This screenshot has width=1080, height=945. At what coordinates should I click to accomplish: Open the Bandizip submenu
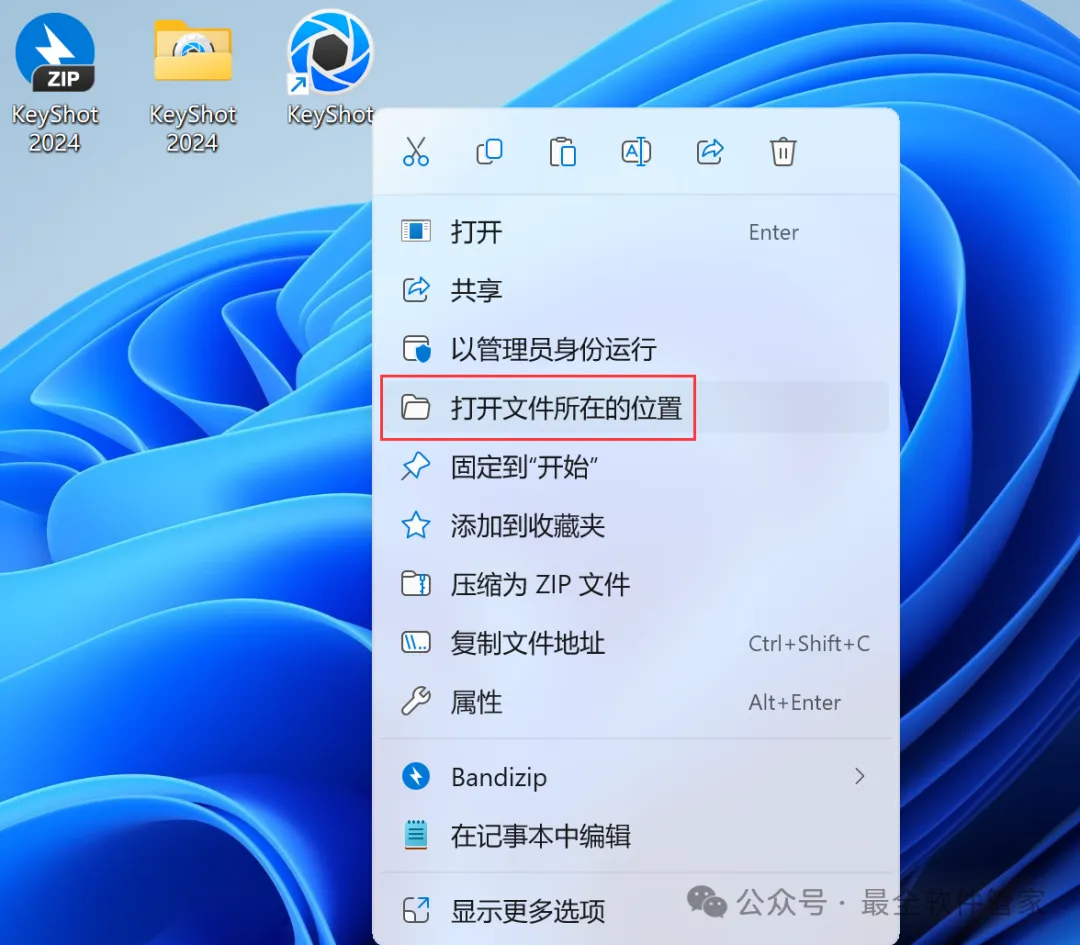(x=635, y=777)
